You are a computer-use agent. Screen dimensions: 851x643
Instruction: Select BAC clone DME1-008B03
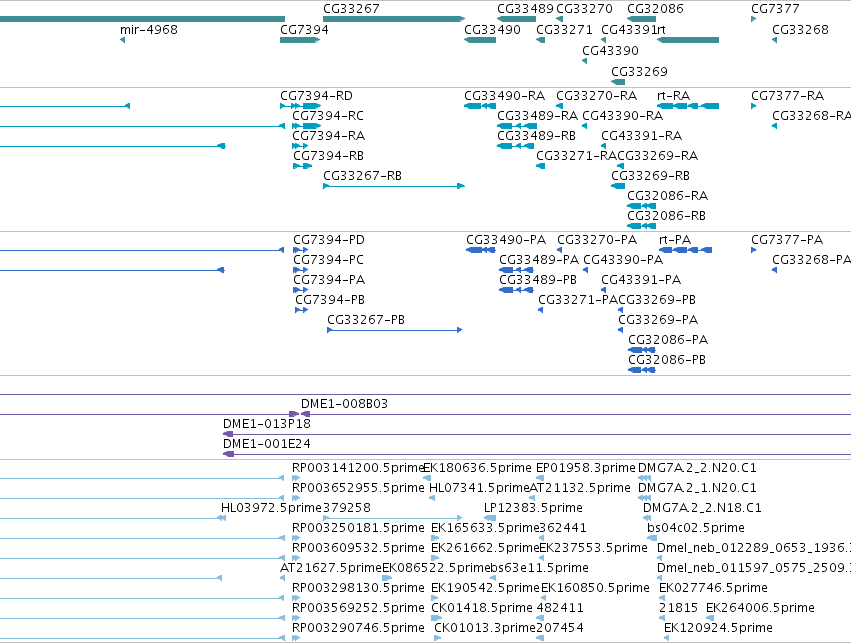pos(344,404)
